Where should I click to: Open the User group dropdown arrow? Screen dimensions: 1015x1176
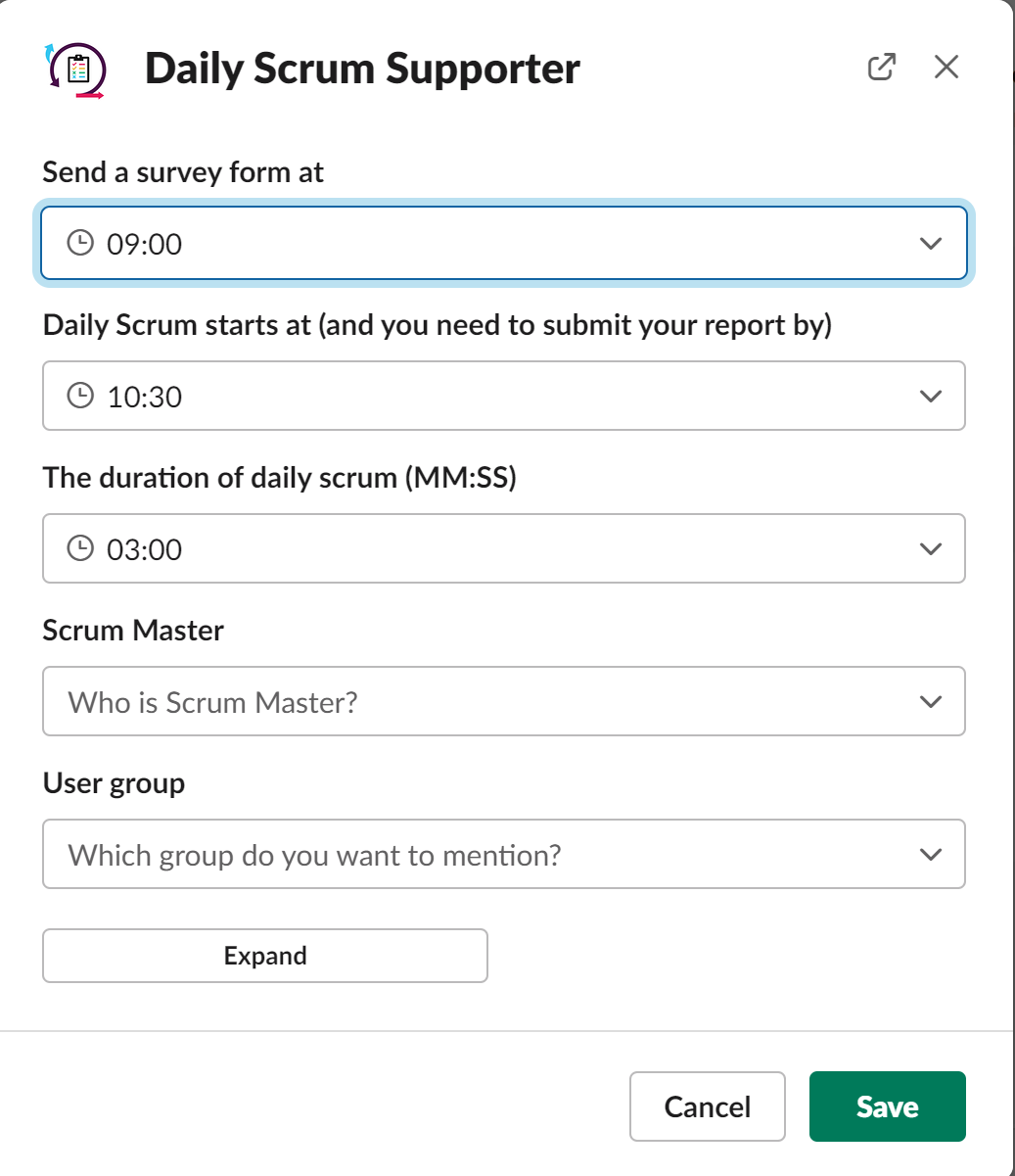click(931, 855)
